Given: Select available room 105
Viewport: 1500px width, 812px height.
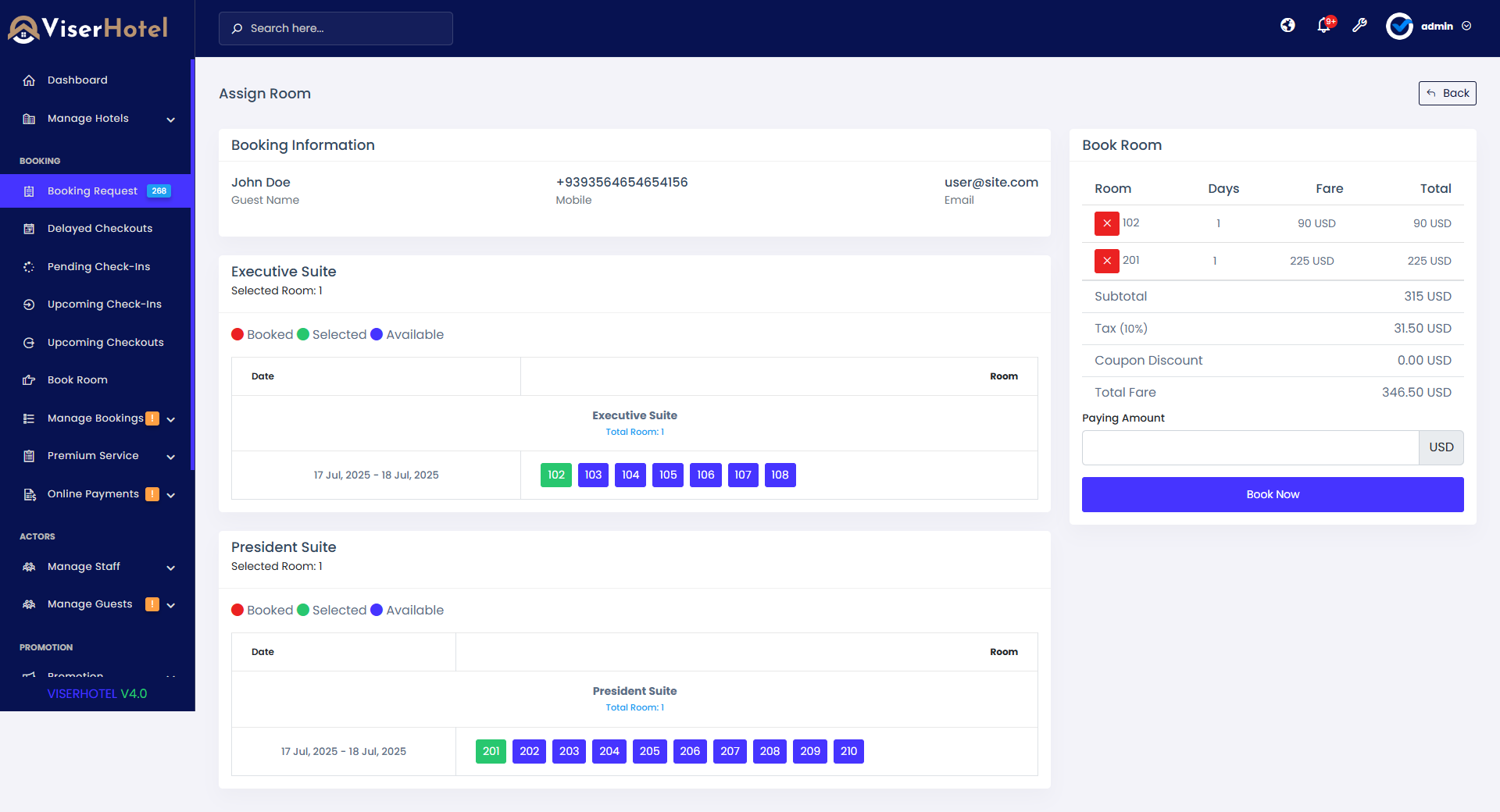Looking at the screenshot, I should click(668, 475).
